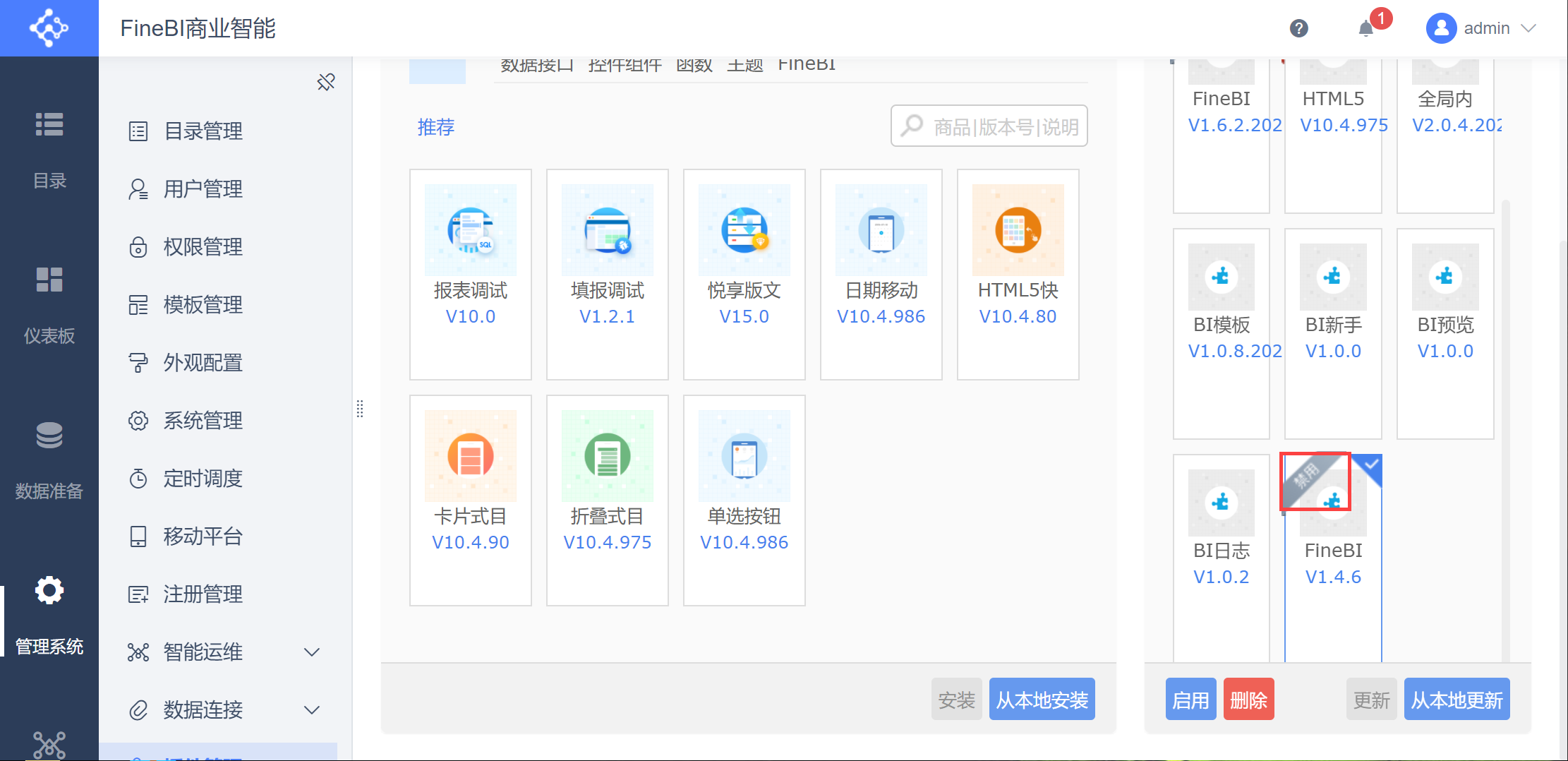Delete the plugin with 删除 button
The height and width of the screenshot is (761, 1568).
1249,700
